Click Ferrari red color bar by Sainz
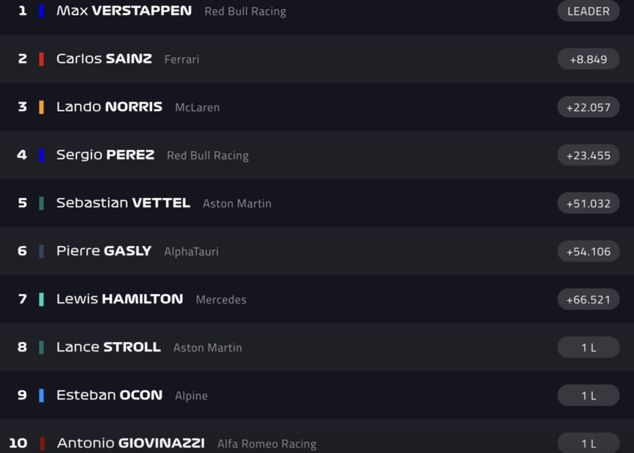Screen dimensions: 634x453 [x=41, y=59]
